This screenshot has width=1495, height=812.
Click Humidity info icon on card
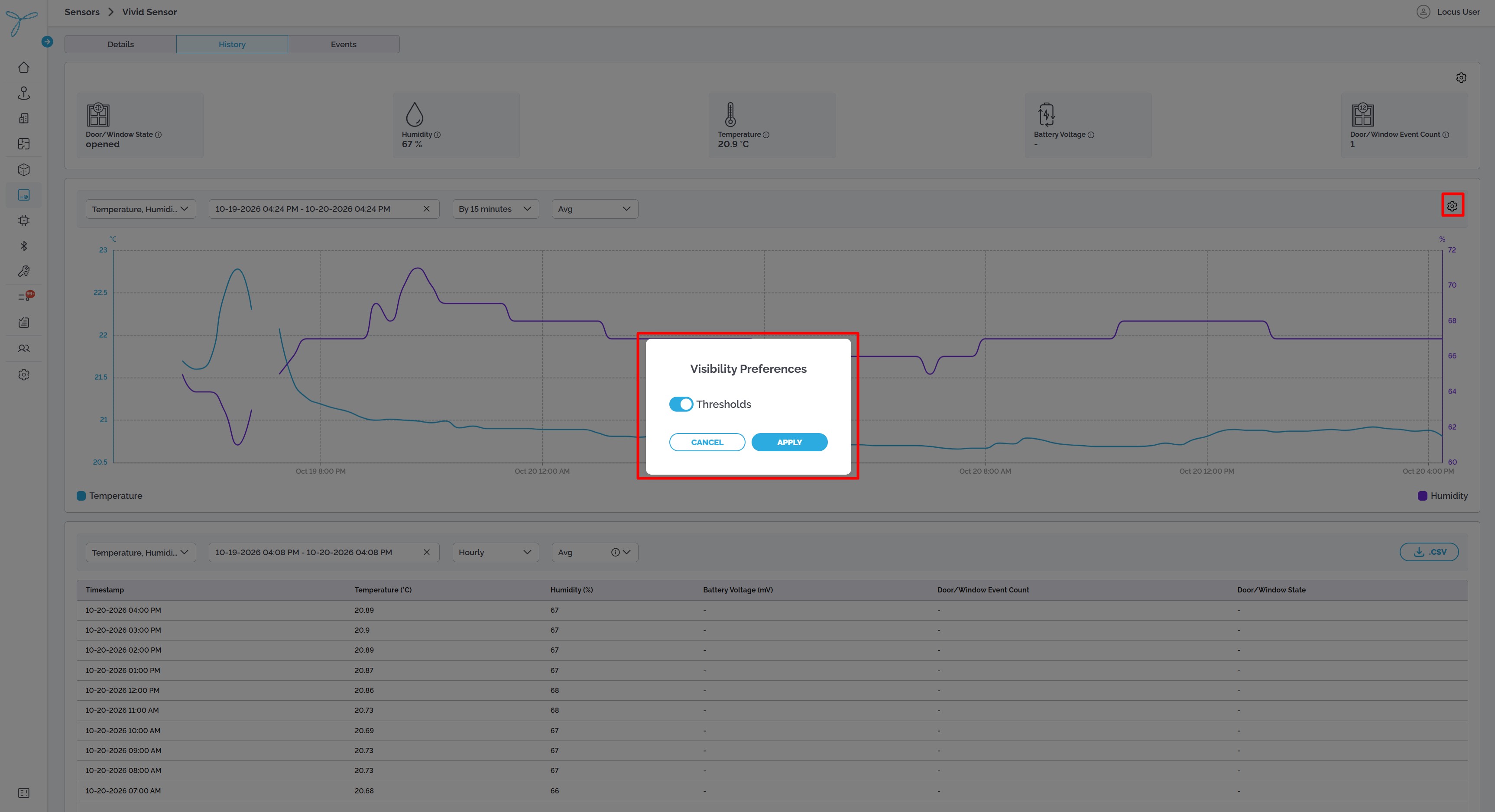[x=438, y=135]
